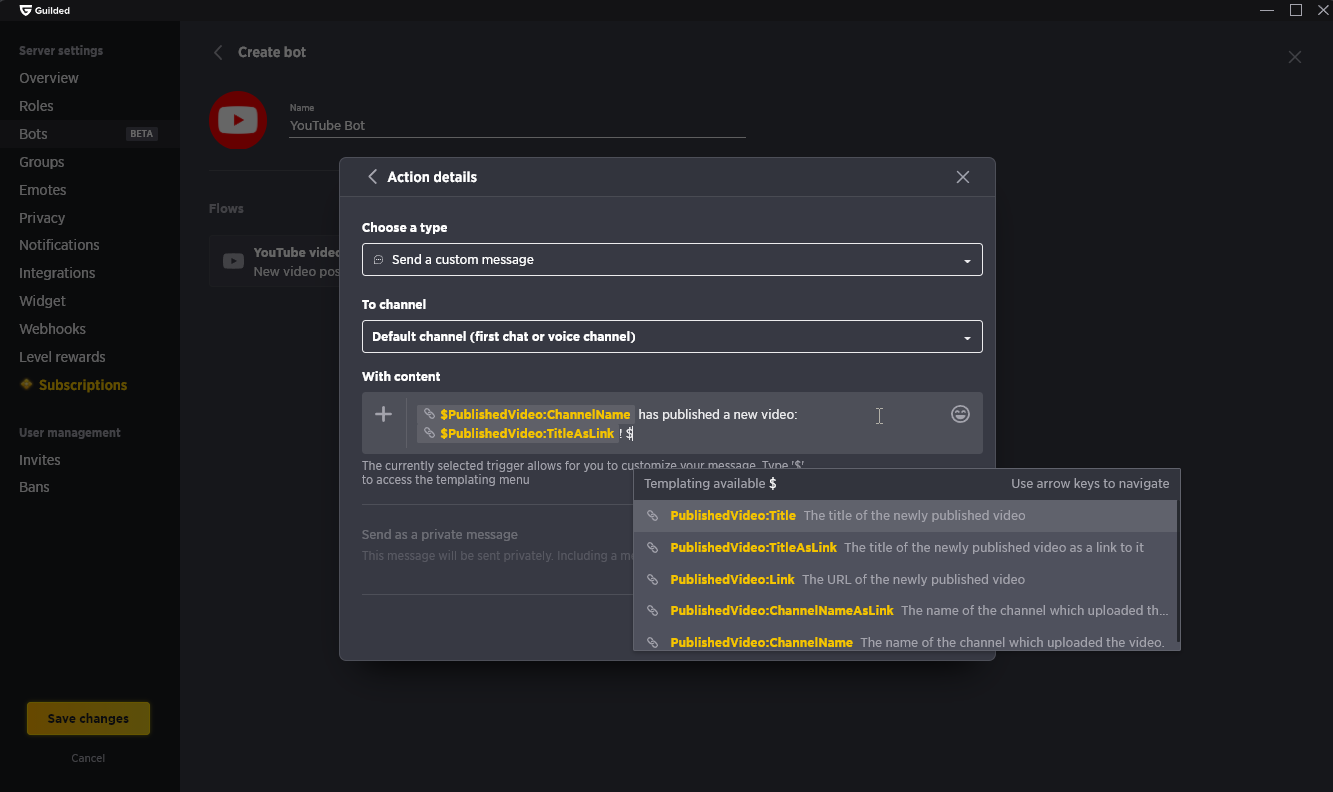Open Bans under User management
1333x792 pixels.
34,487
